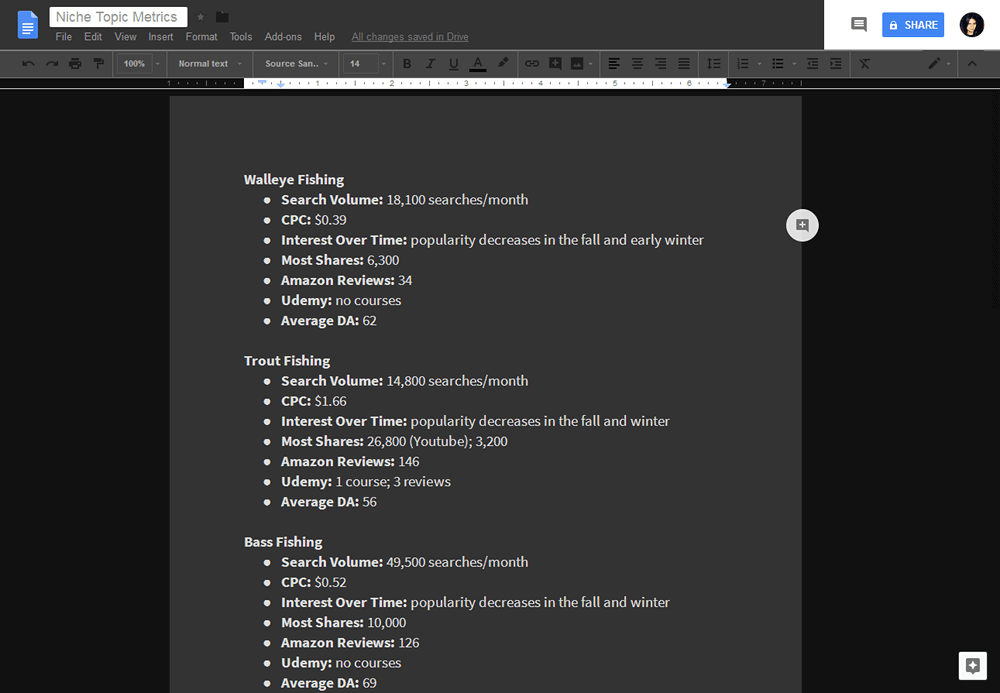1000x693 pixels.
Task: Open the highlight color picker
Action: [503, 63]
